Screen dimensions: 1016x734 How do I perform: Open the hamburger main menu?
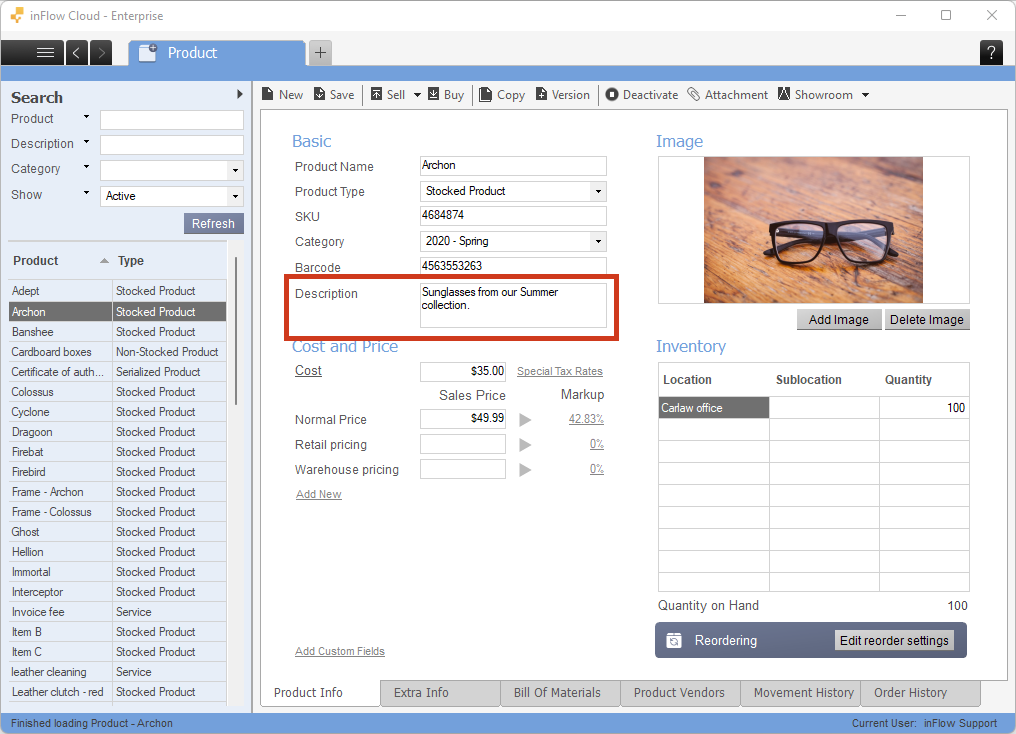click(x=45, y=53)
